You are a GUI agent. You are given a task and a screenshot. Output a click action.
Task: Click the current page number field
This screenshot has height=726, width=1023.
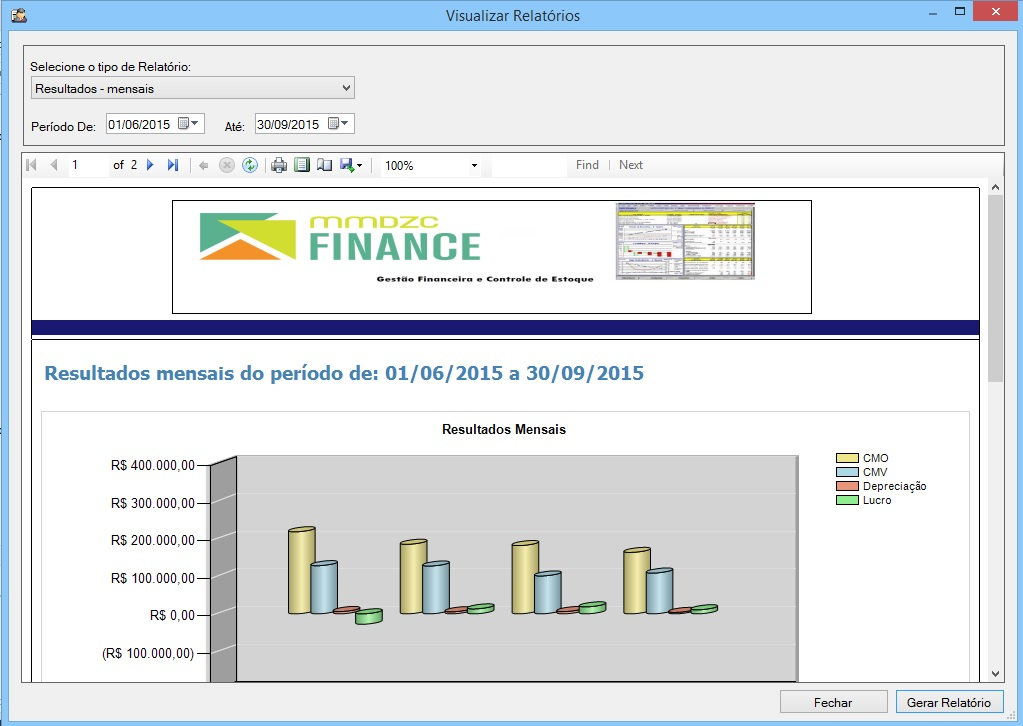click(x=88, y=165)
